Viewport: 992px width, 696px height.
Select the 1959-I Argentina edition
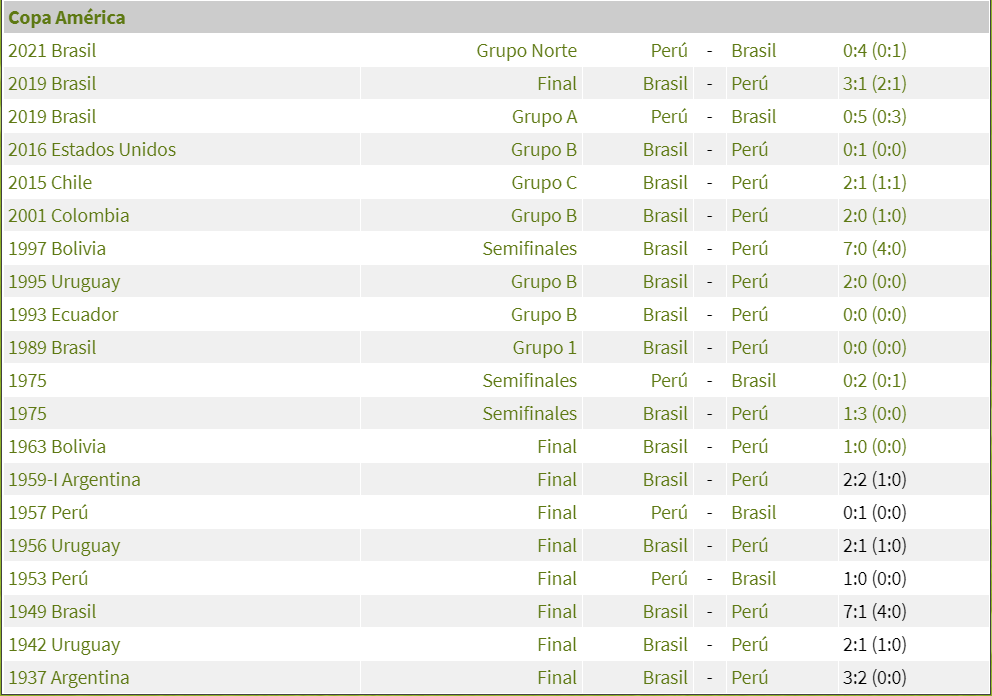(74, 480)
